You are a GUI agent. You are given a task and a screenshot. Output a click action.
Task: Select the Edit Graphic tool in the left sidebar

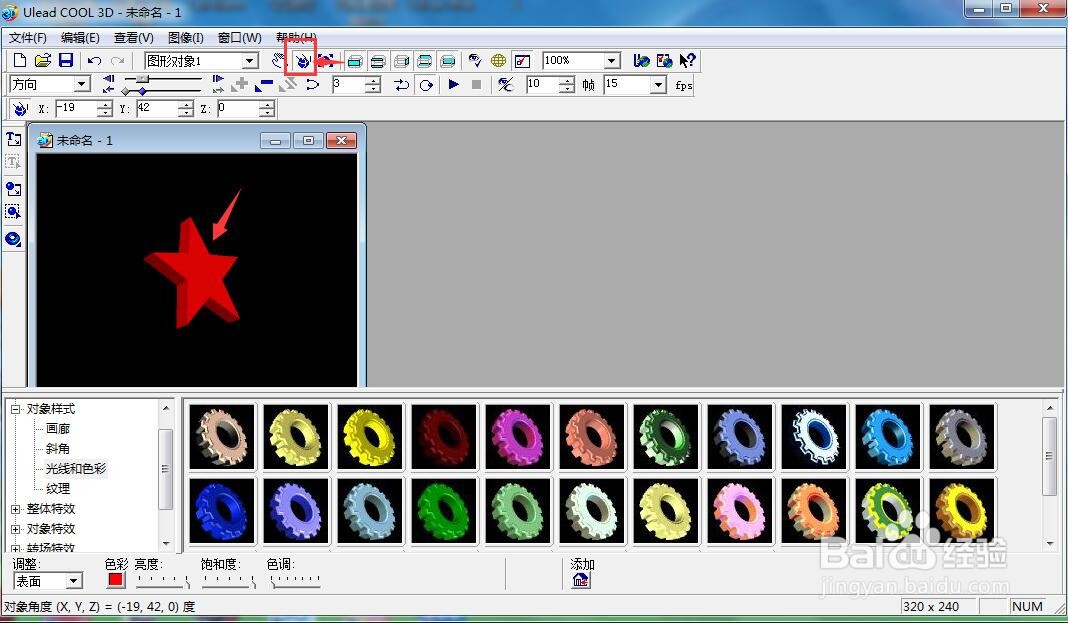[x=13, y=211]
